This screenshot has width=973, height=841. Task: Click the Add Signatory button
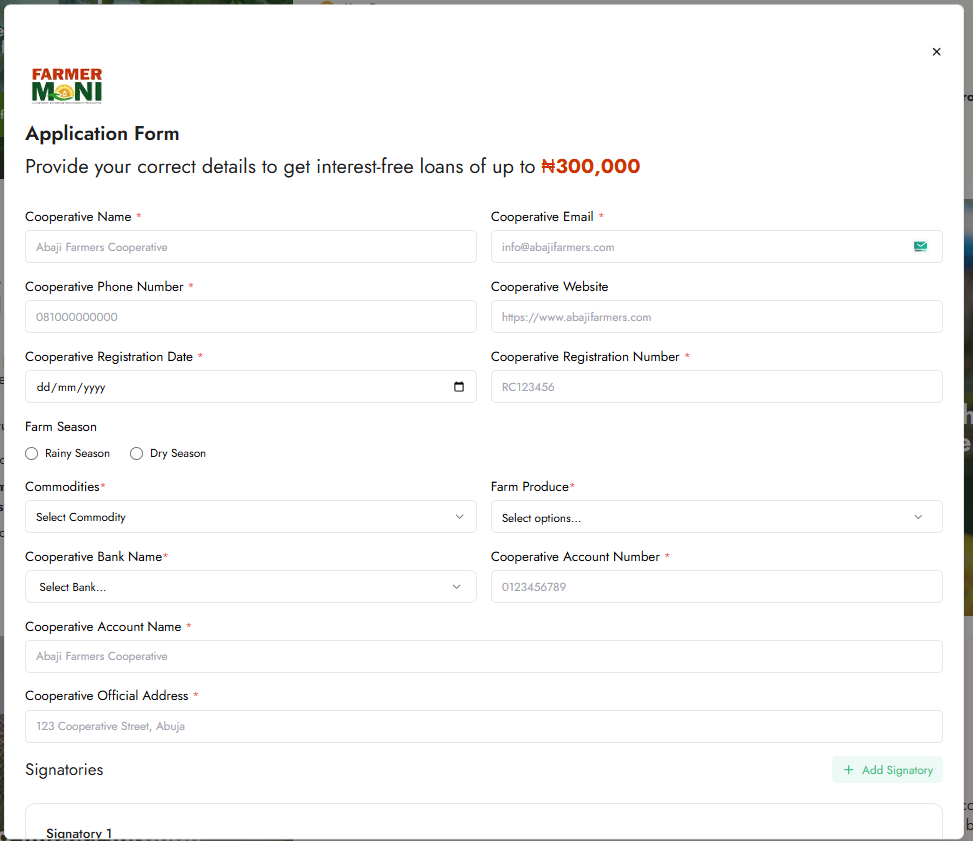coord(887,770)
